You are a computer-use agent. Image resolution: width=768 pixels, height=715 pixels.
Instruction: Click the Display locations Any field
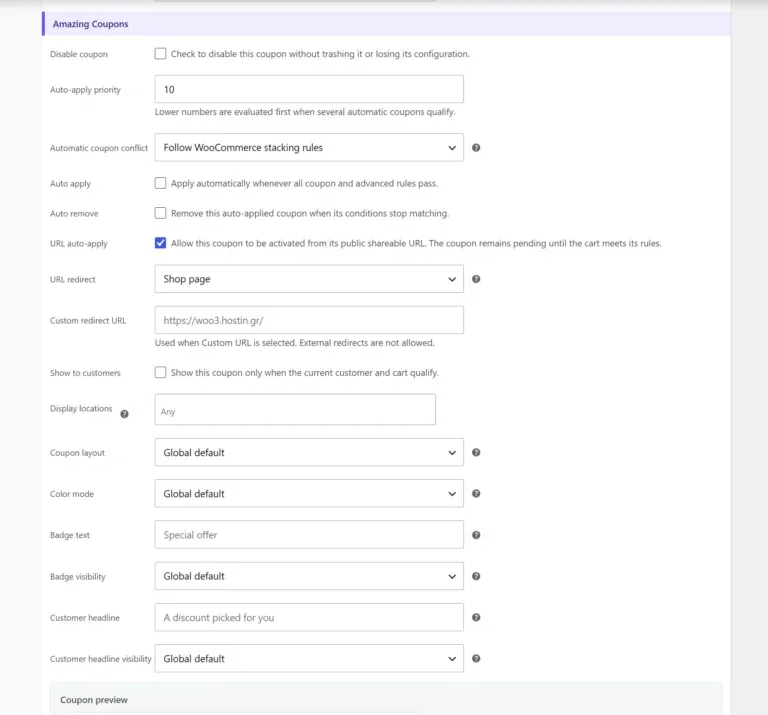(x=295, y=409)
